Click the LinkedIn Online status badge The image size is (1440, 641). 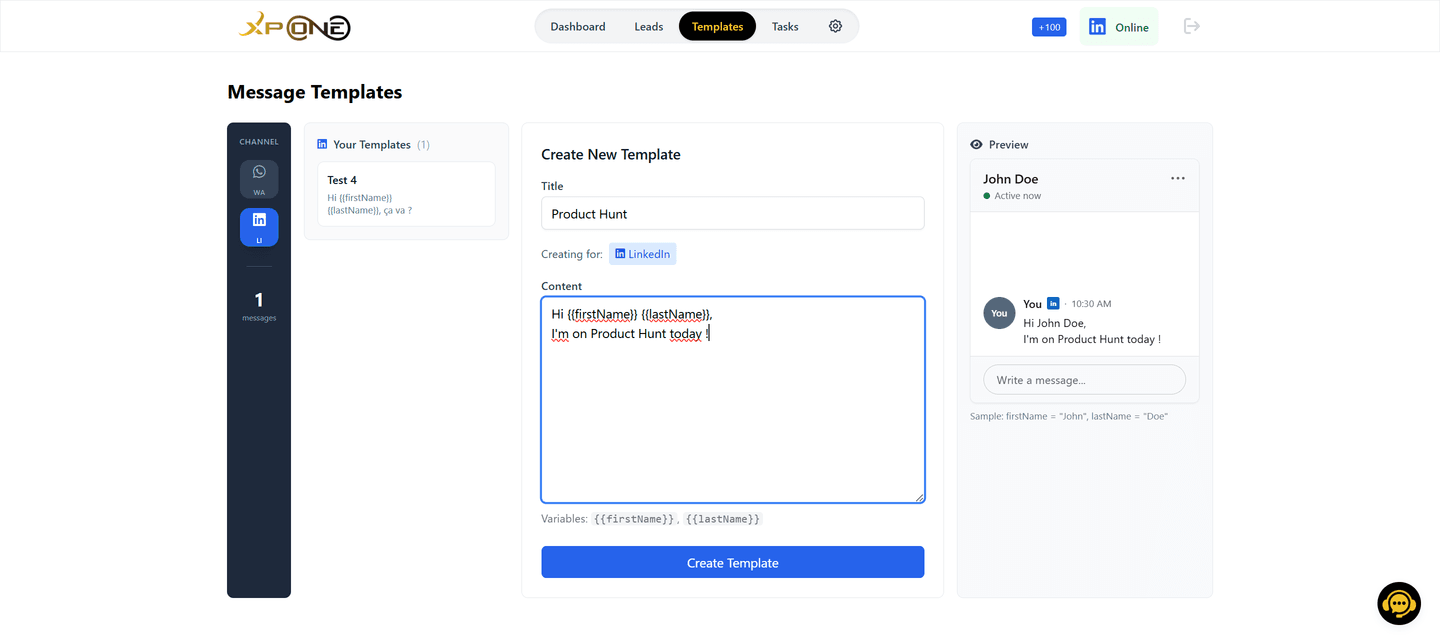1119,27
